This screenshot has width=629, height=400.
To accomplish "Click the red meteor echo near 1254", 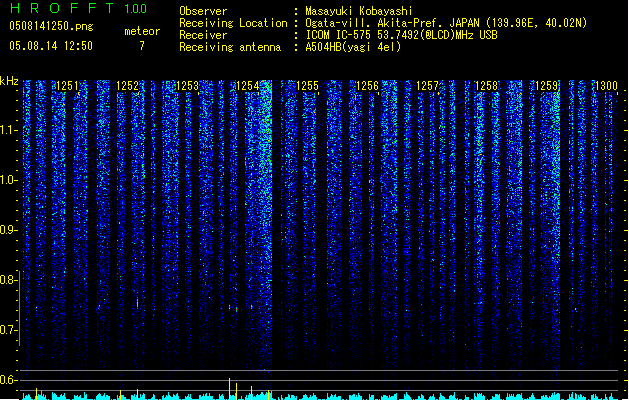I will (x=229, y=307).
